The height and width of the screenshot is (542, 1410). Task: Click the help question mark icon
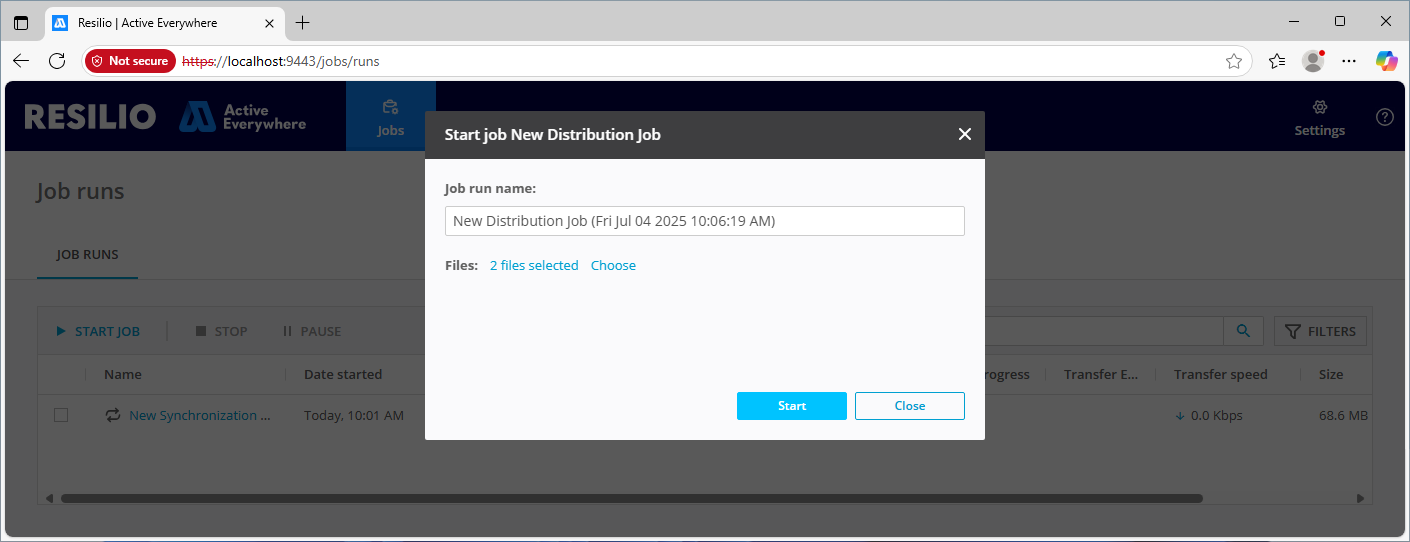1384,117
